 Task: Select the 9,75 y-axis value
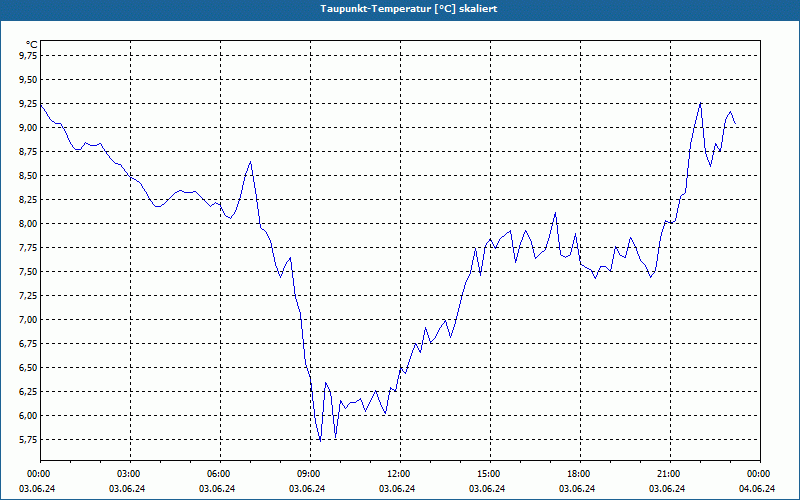coord(28,56)
